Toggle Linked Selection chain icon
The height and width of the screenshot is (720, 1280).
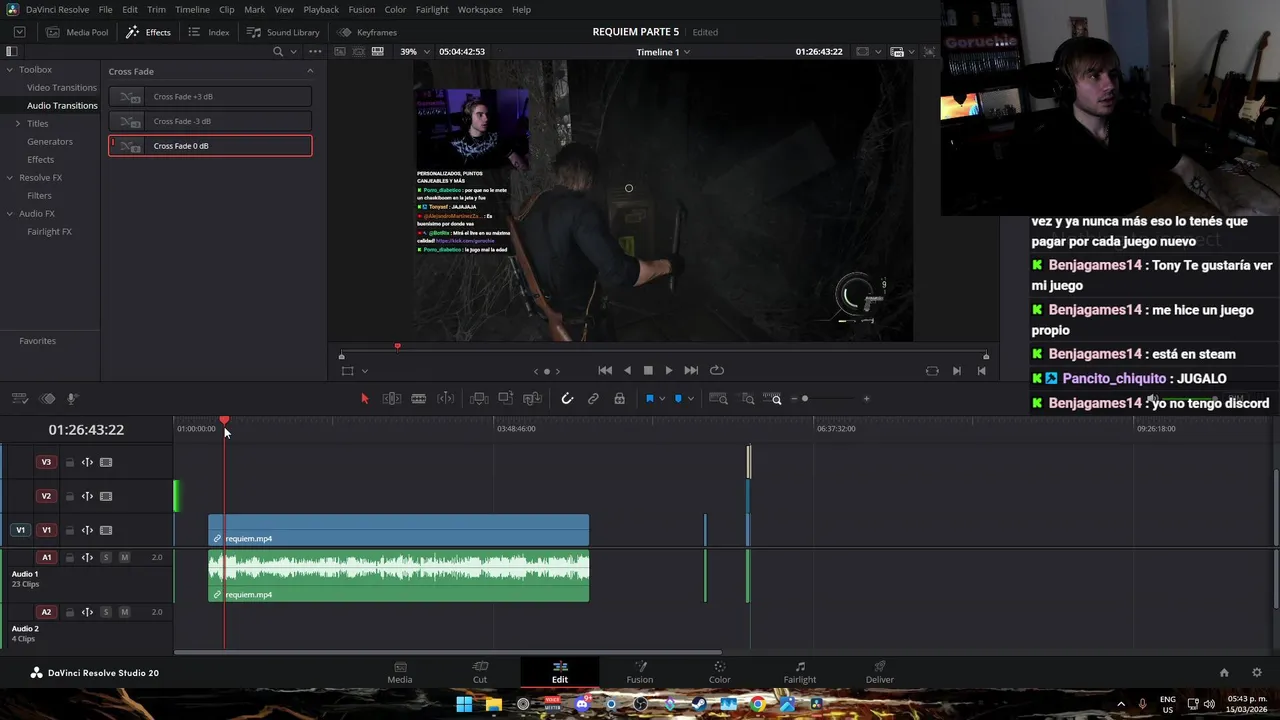(593, 398)
